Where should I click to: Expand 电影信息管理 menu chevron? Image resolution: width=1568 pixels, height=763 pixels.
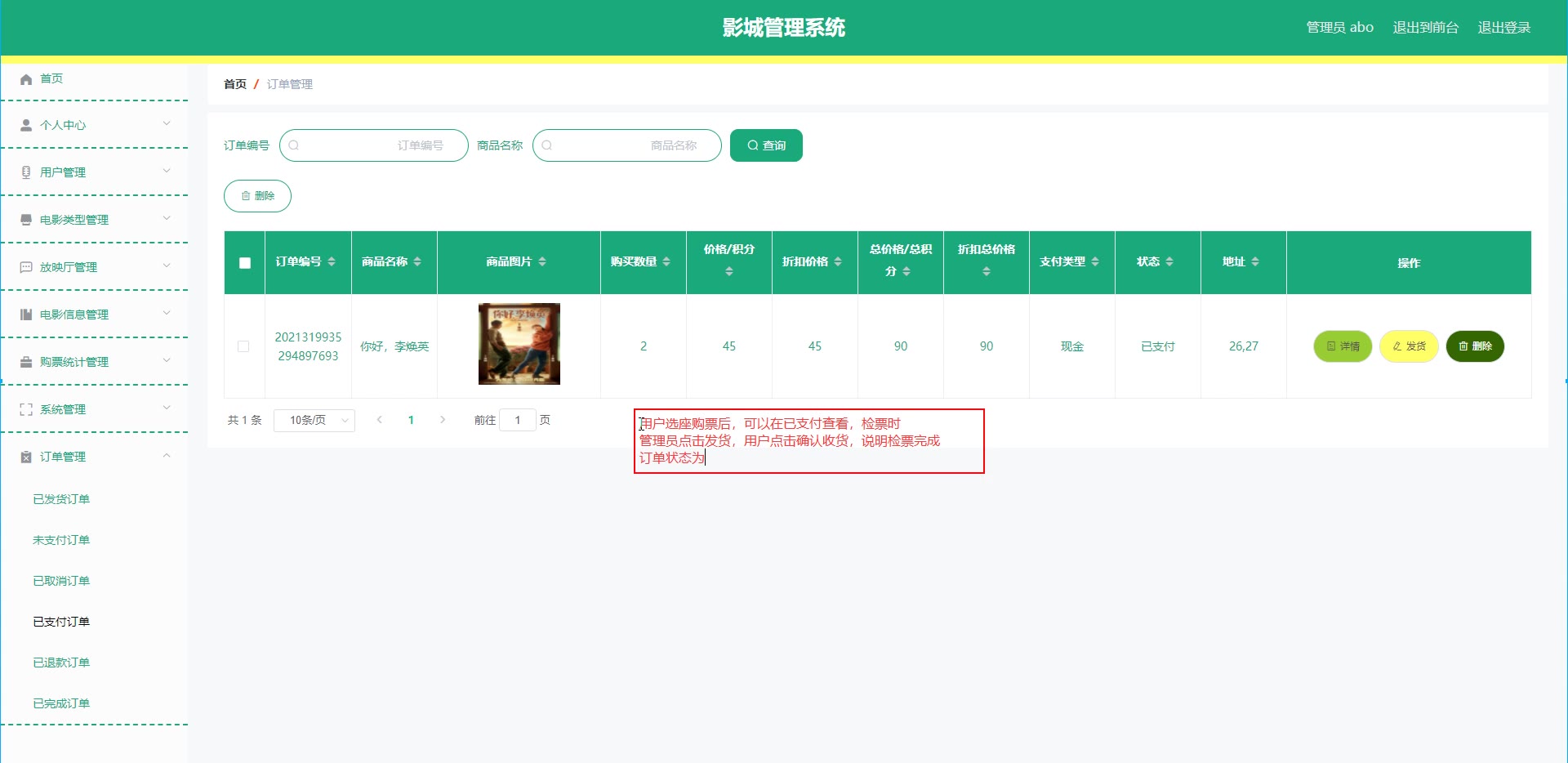tap(167, 314)
